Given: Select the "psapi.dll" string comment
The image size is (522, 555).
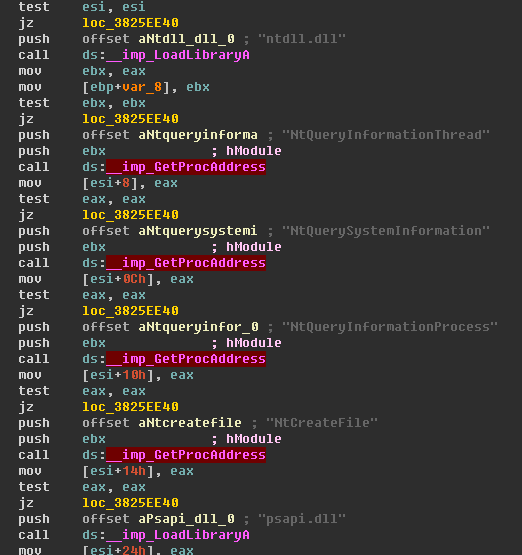Looking at the screenshot, I should [x=302, y=519].
